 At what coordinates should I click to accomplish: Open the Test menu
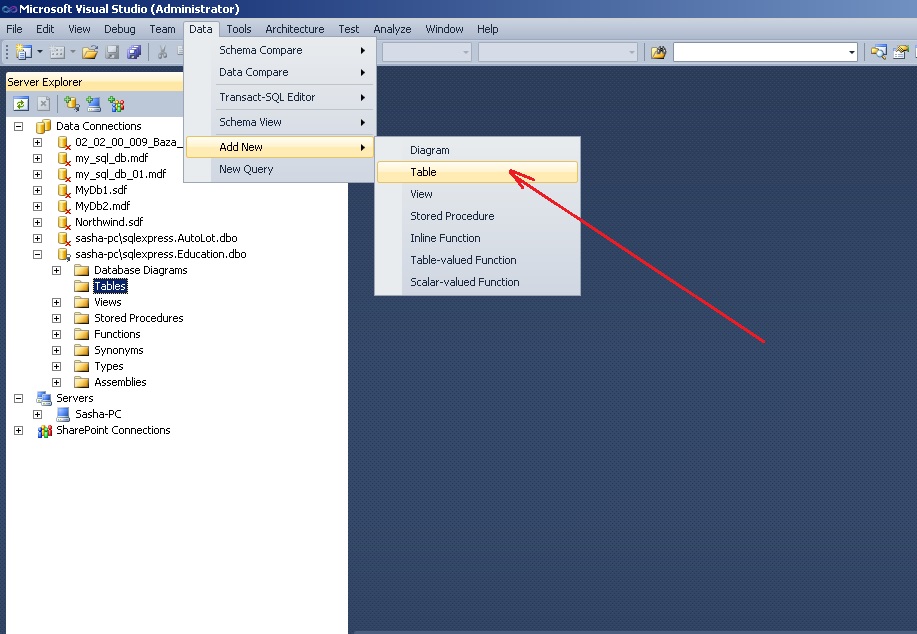click(349, 29)
